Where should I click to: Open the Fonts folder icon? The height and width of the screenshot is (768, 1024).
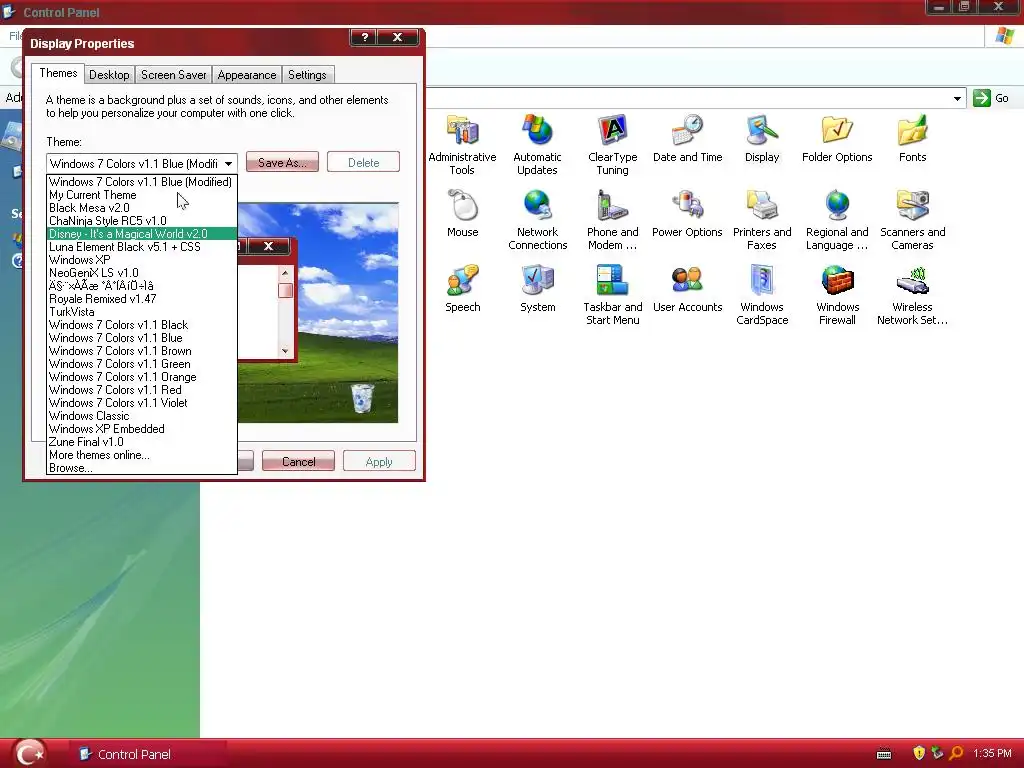(912, 130)
